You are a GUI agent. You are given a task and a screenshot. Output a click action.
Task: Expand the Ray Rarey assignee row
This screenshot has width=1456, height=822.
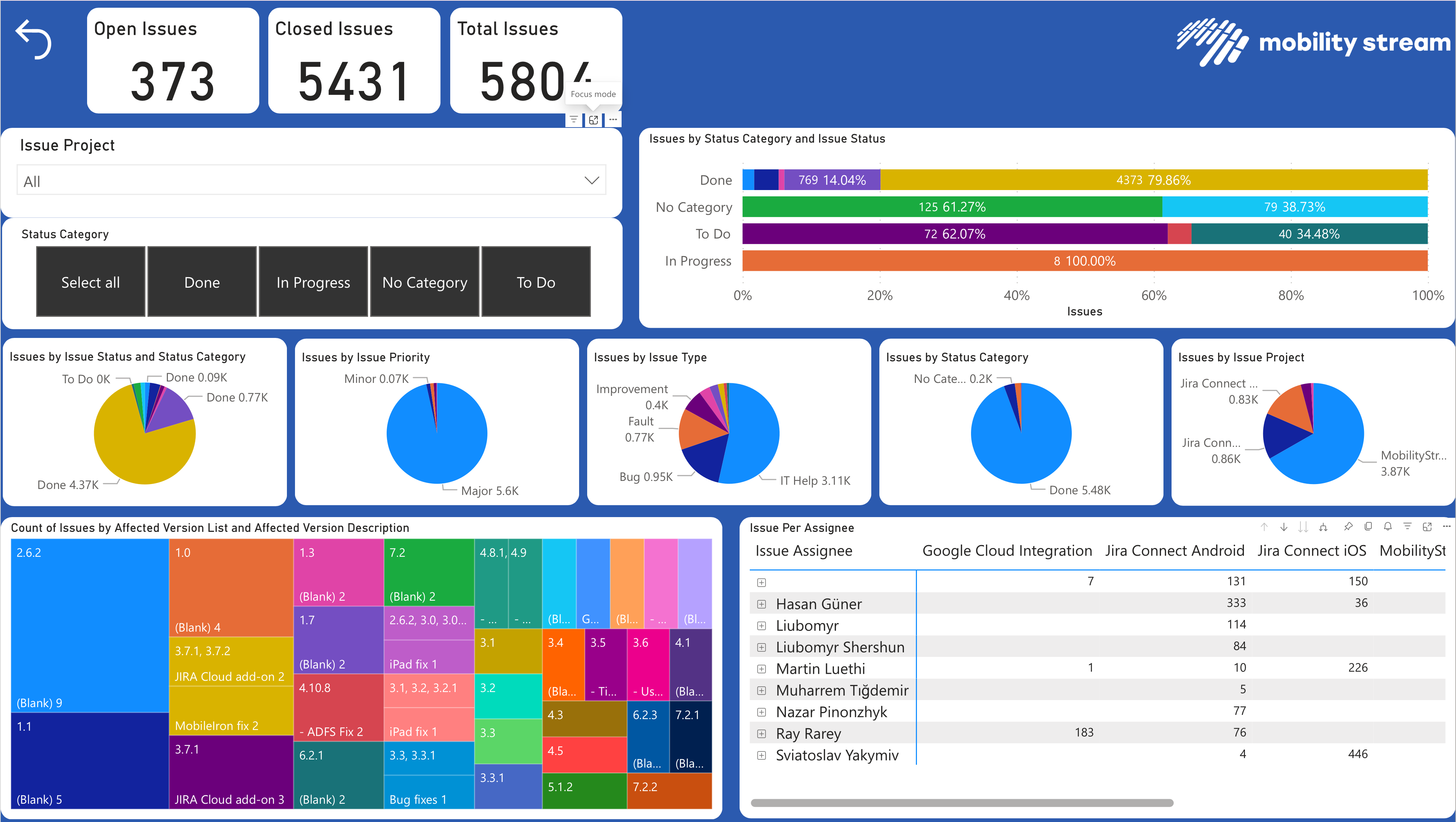tap(761, 733)
